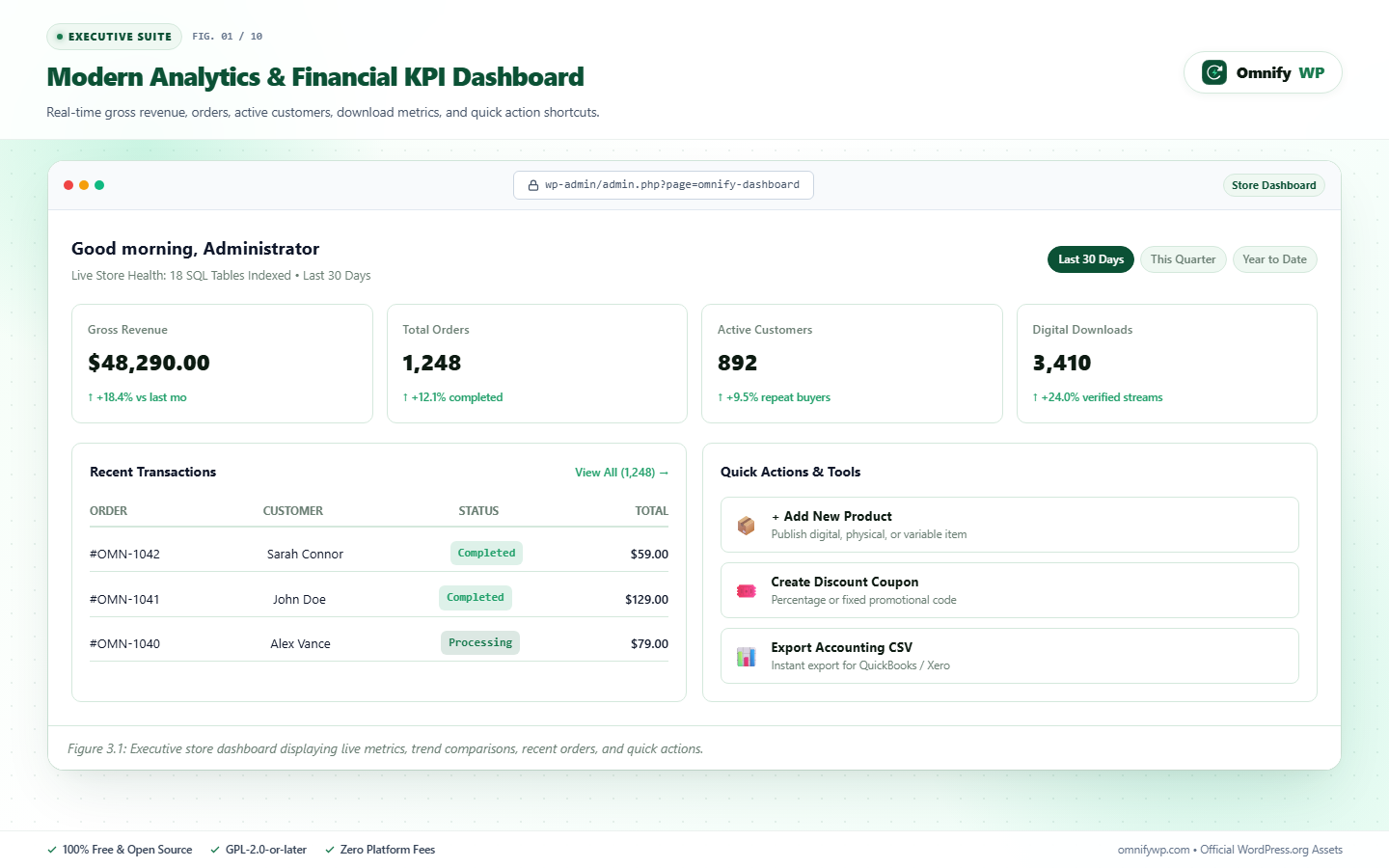Open the Gross Revenue card
This screenshot has height=868, width=1389.
222,364
